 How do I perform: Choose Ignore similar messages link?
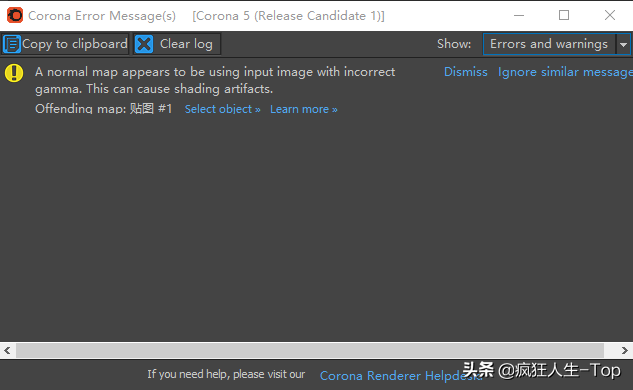[565, 72]
